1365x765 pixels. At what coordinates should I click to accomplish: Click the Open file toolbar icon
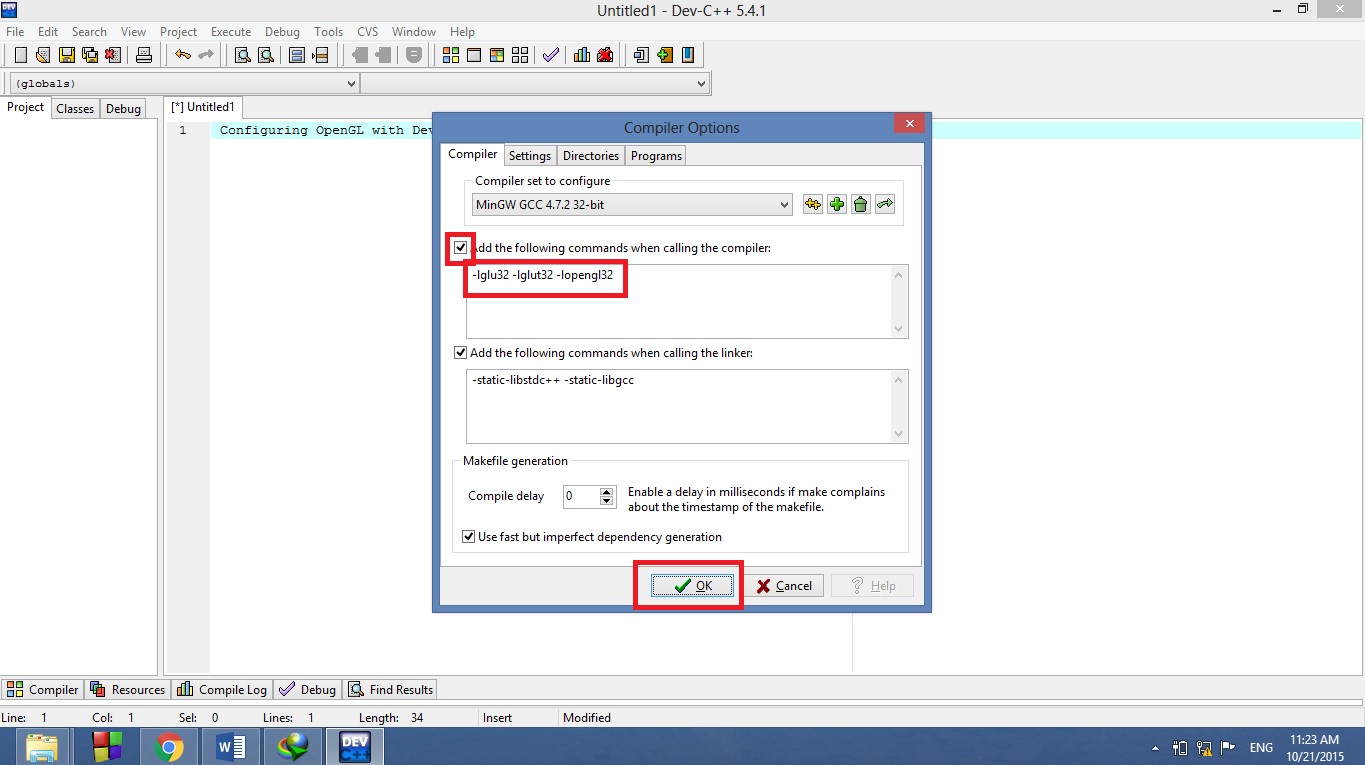[43, 55]
